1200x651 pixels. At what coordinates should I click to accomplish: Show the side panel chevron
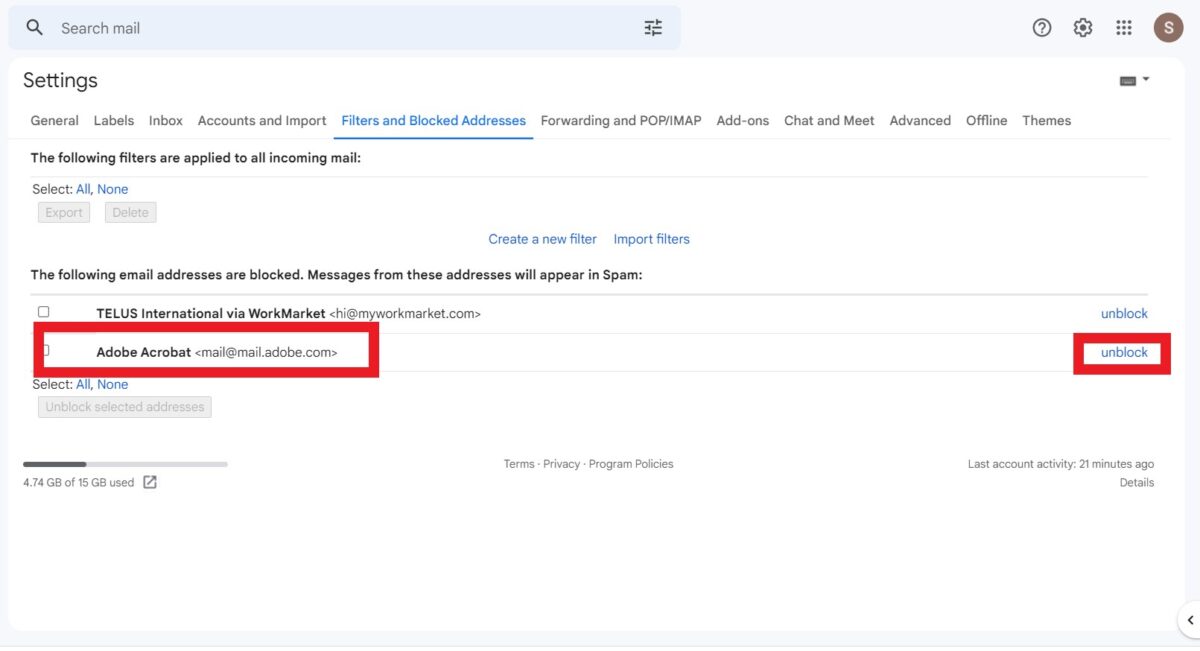pyautogui.click(x=1188, y=619)
